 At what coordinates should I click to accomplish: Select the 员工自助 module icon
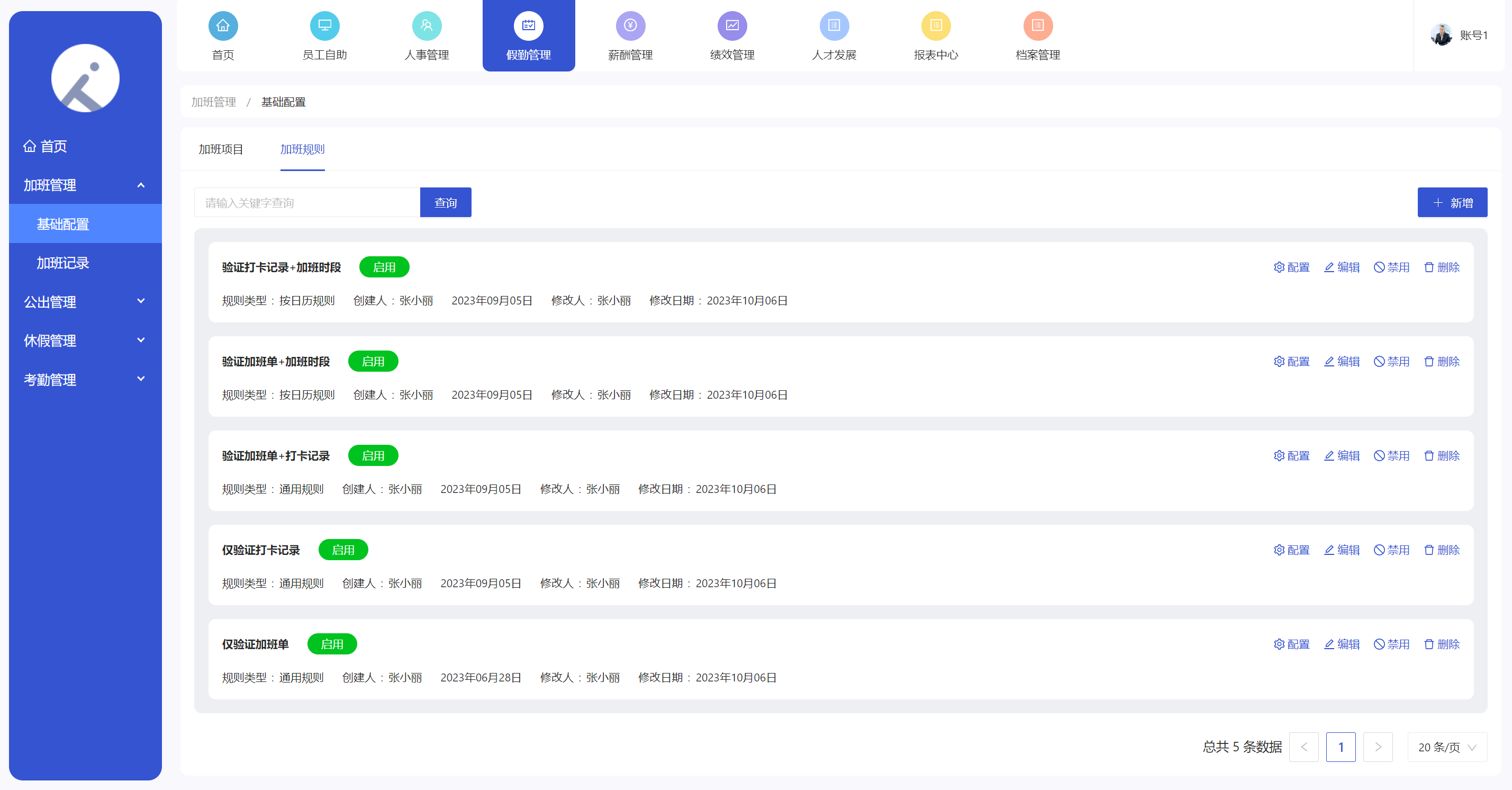[x=324, y=26]
